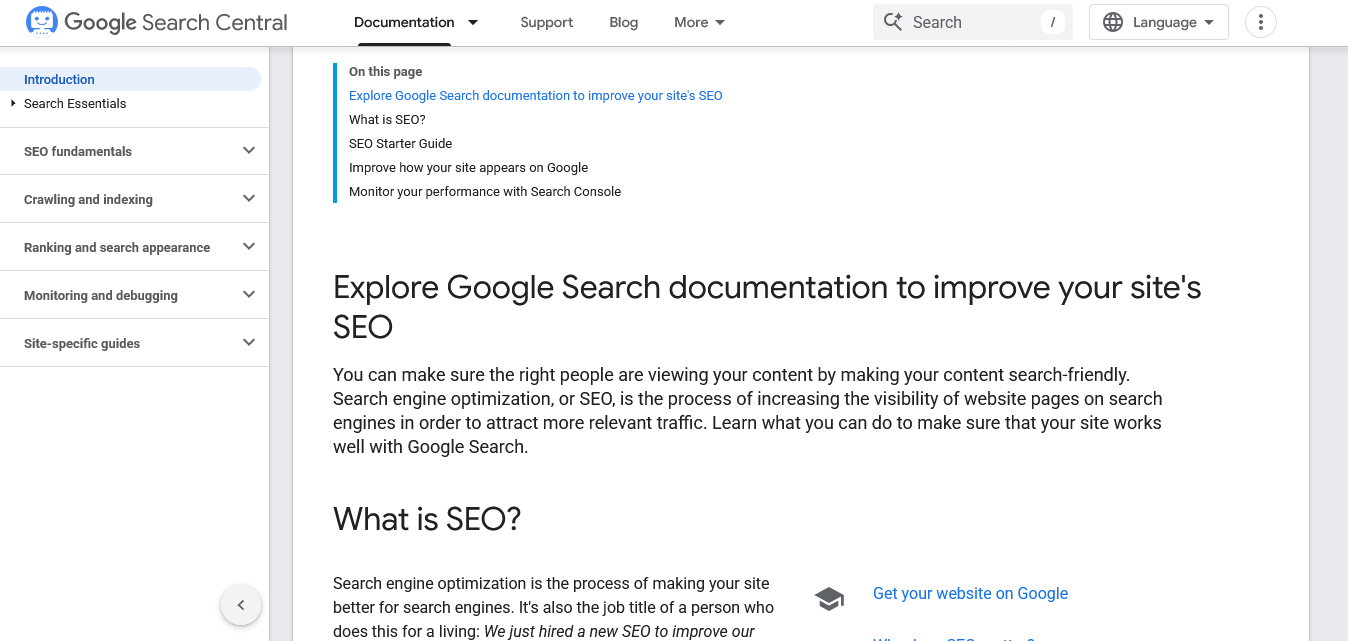
Task: Collapse the side navigation panel
Action: (x=241, y=605)
